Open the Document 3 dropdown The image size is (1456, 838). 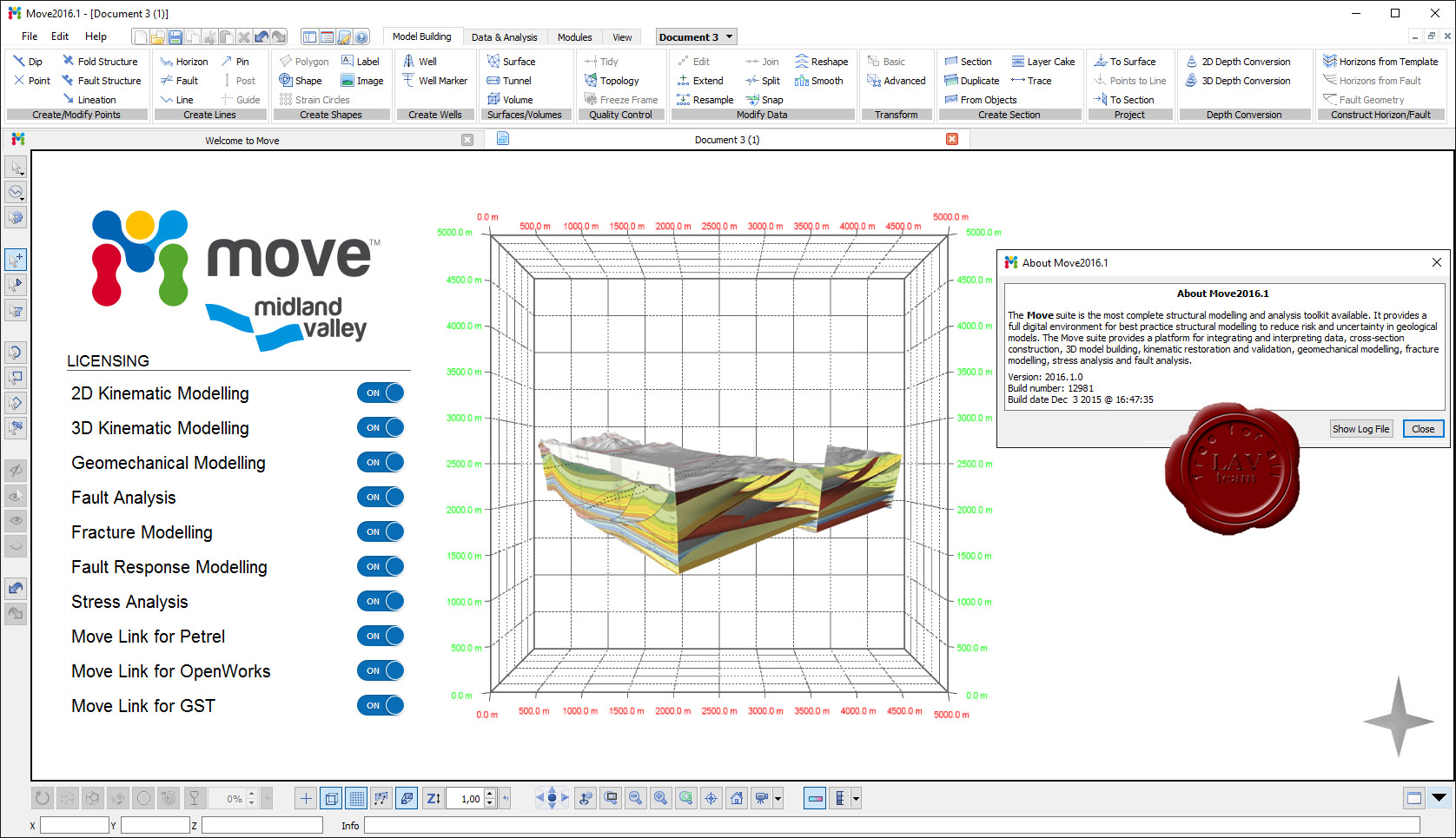(x=697, y=36)
